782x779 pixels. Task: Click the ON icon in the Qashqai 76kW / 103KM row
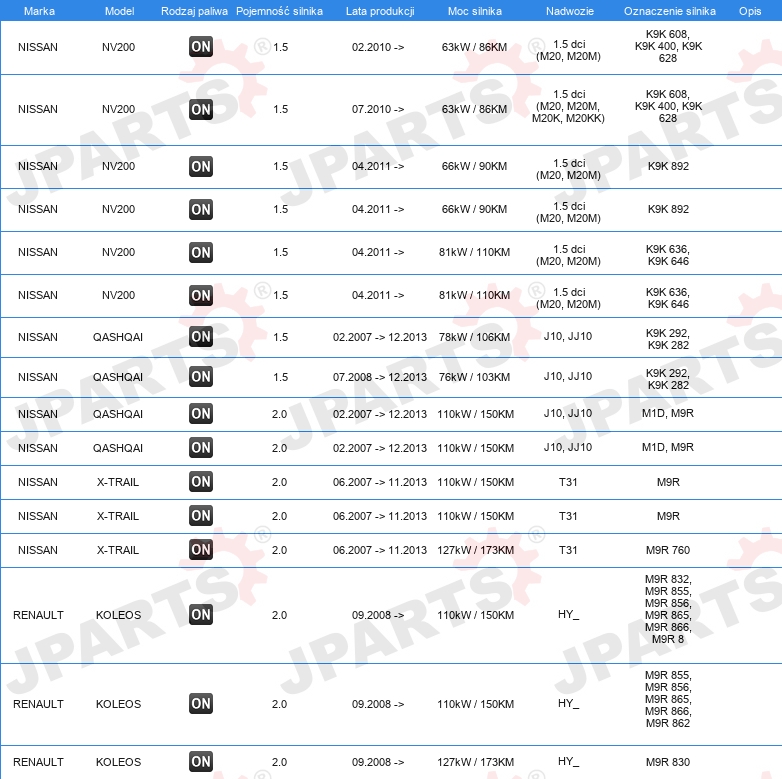click(x=201, y=377)
